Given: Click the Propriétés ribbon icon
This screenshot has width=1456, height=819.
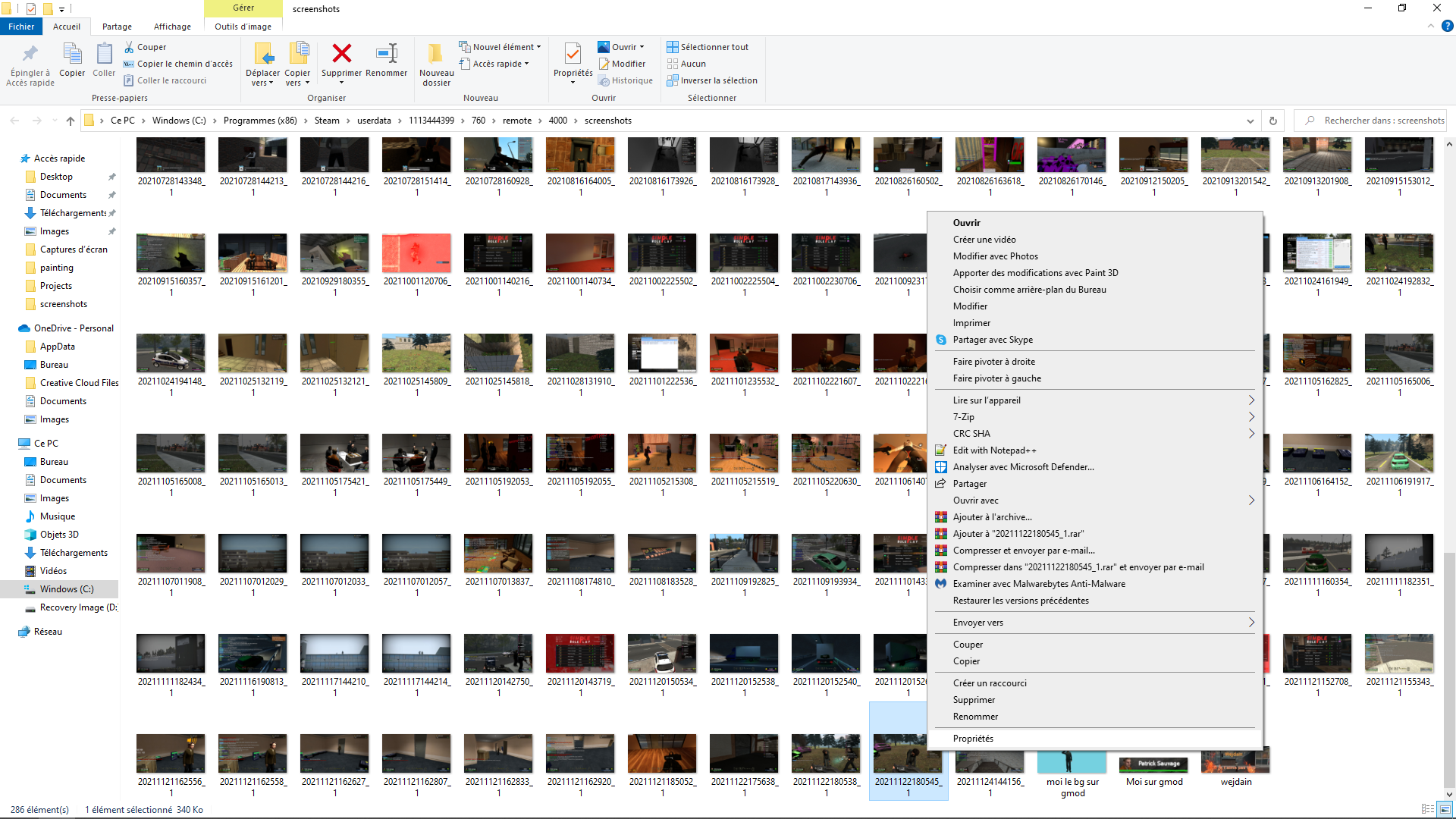Looking at the screenshot, I should point(573,54).
